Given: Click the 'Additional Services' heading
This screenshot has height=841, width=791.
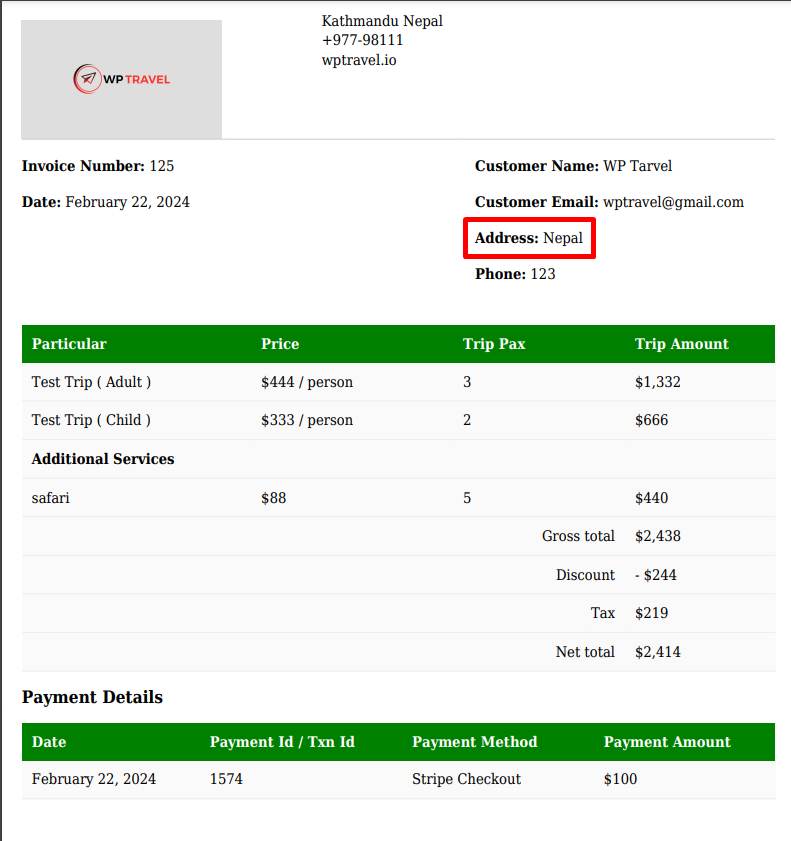Looking at the screenshot, I should click(x=103, y=459).
